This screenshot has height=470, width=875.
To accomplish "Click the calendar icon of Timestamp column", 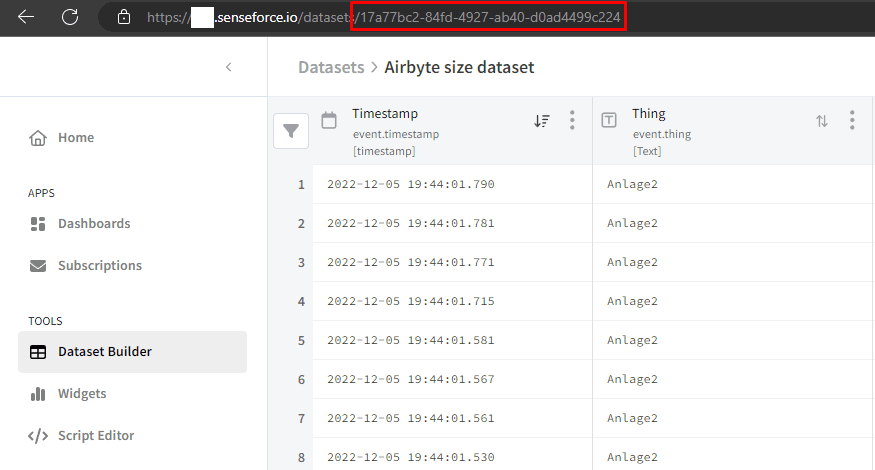I will (x=329, y=120).
